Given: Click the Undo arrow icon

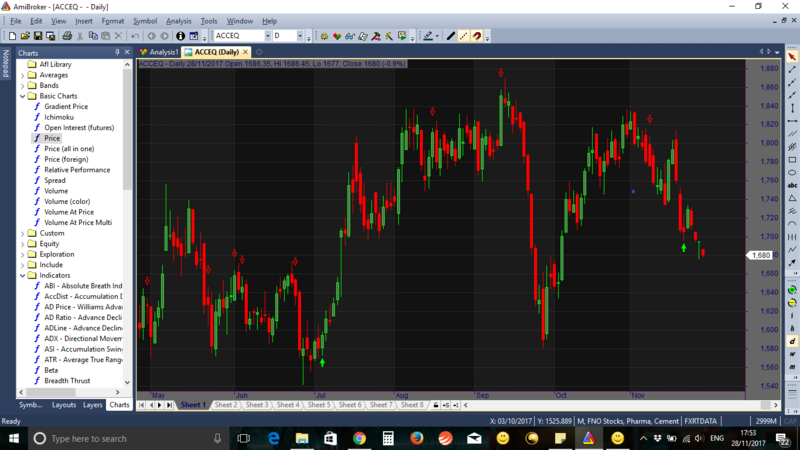Looking at the screenshot, I should tap(135, 36).
